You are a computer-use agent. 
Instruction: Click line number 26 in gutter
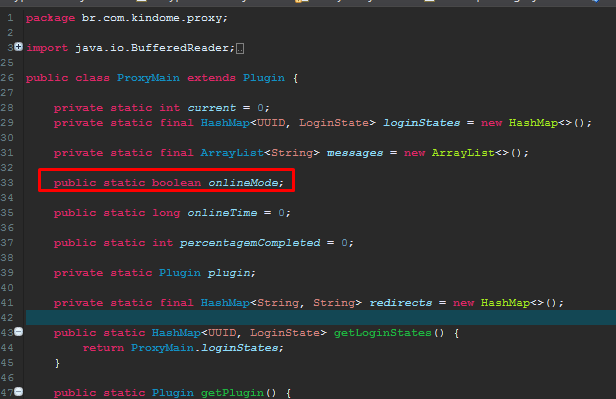pyautogui.click(x=7, y=78)
